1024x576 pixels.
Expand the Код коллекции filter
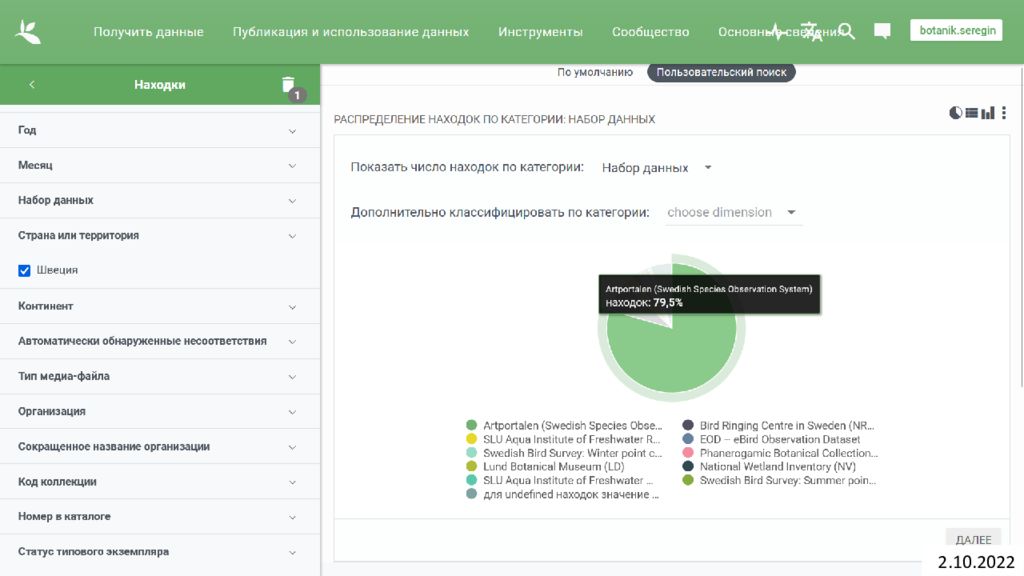160,482
